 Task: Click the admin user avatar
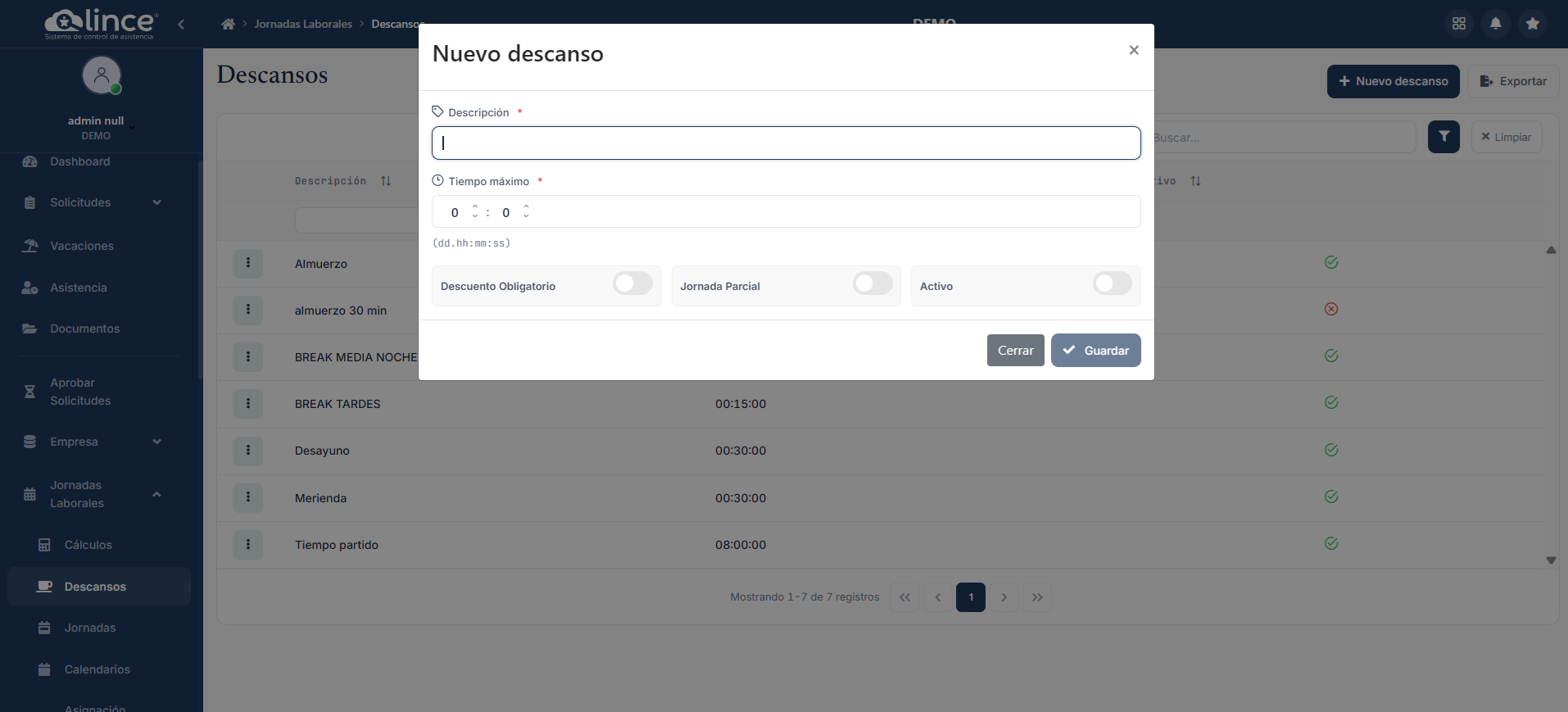pos(102,75)
